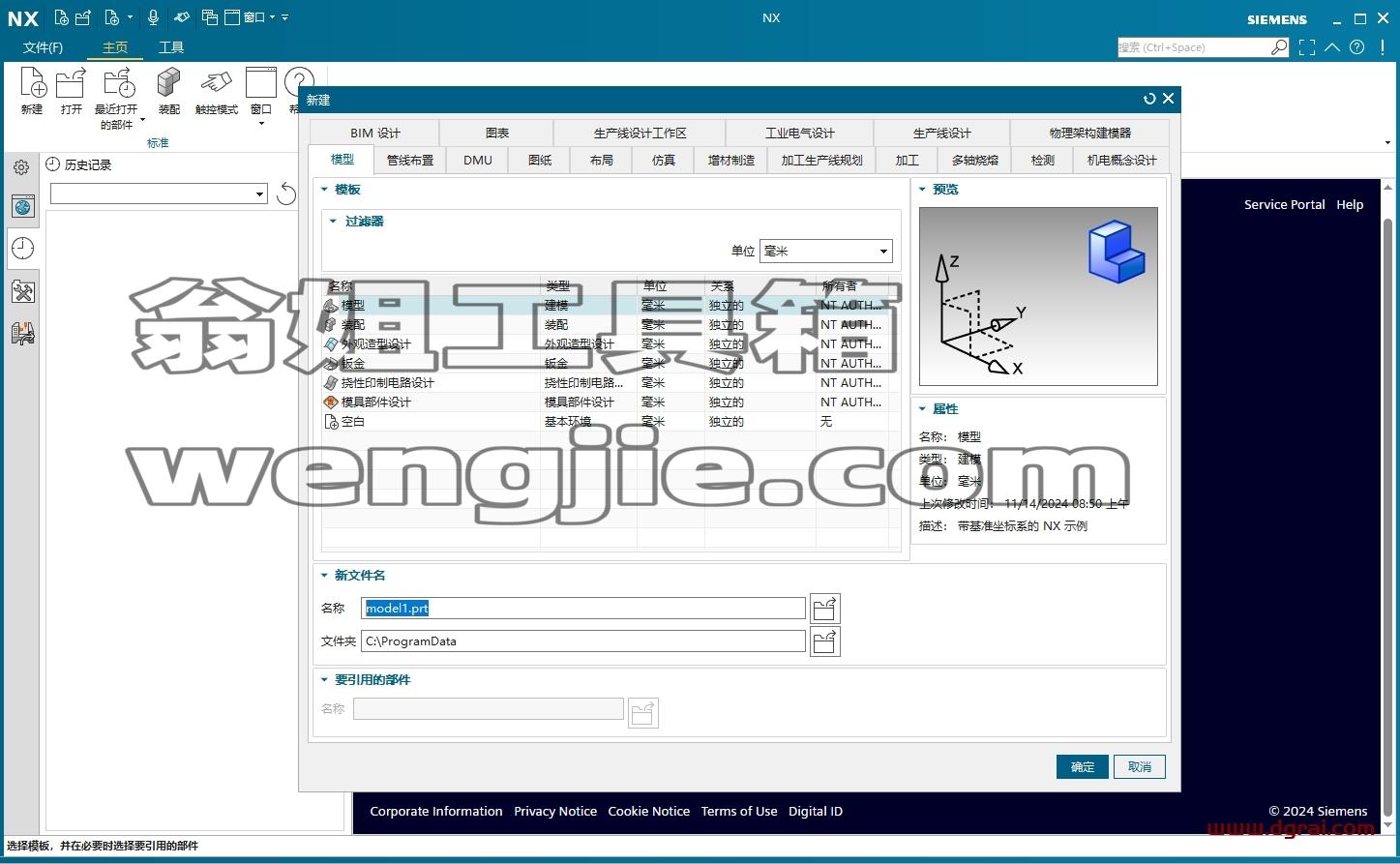Click the single window icon in title bar

(x=231, y=17)
